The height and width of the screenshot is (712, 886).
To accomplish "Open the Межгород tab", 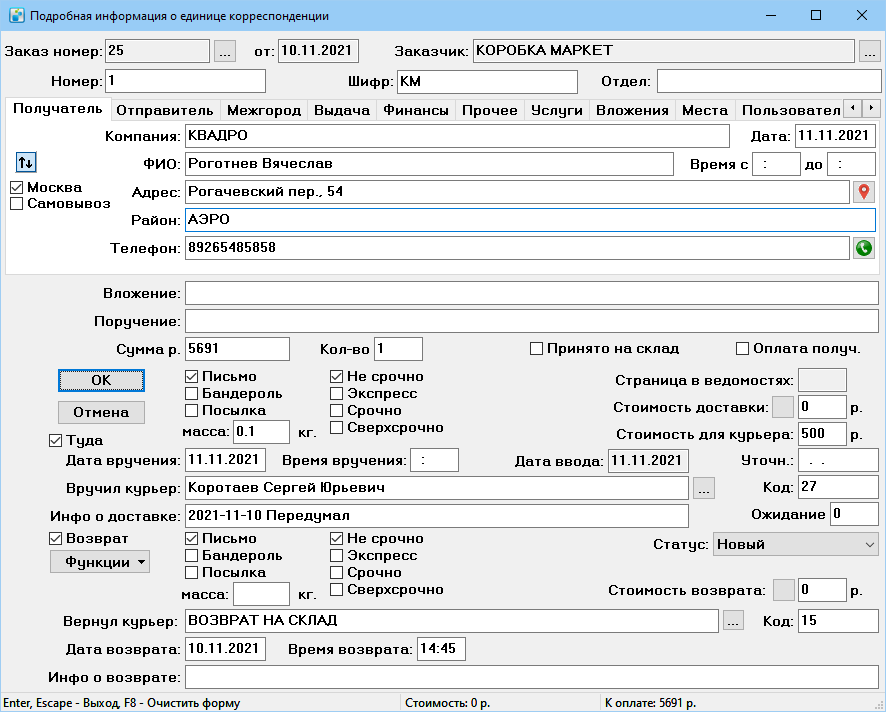I will (264, 110).
